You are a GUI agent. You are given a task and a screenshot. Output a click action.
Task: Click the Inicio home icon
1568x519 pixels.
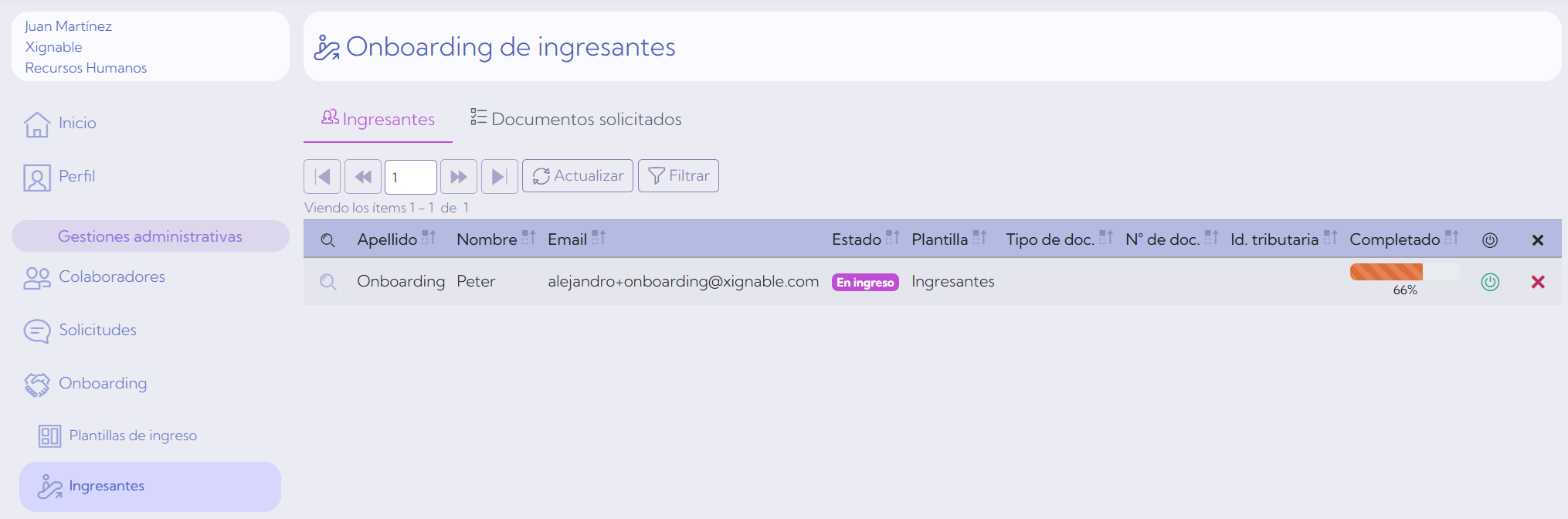(x=37, y=124)
